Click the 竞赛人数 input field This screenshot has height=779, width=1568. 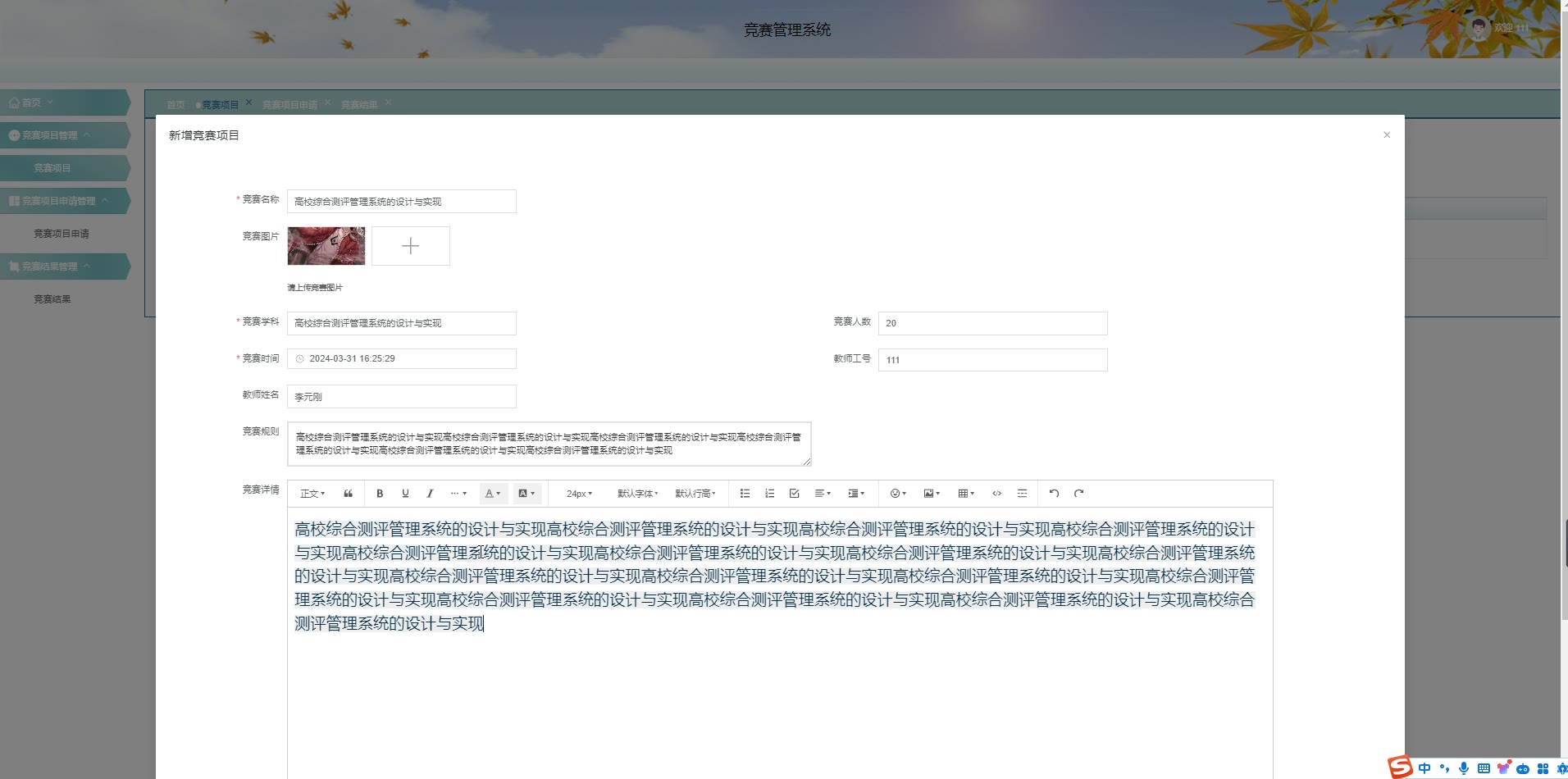point(992,323)
